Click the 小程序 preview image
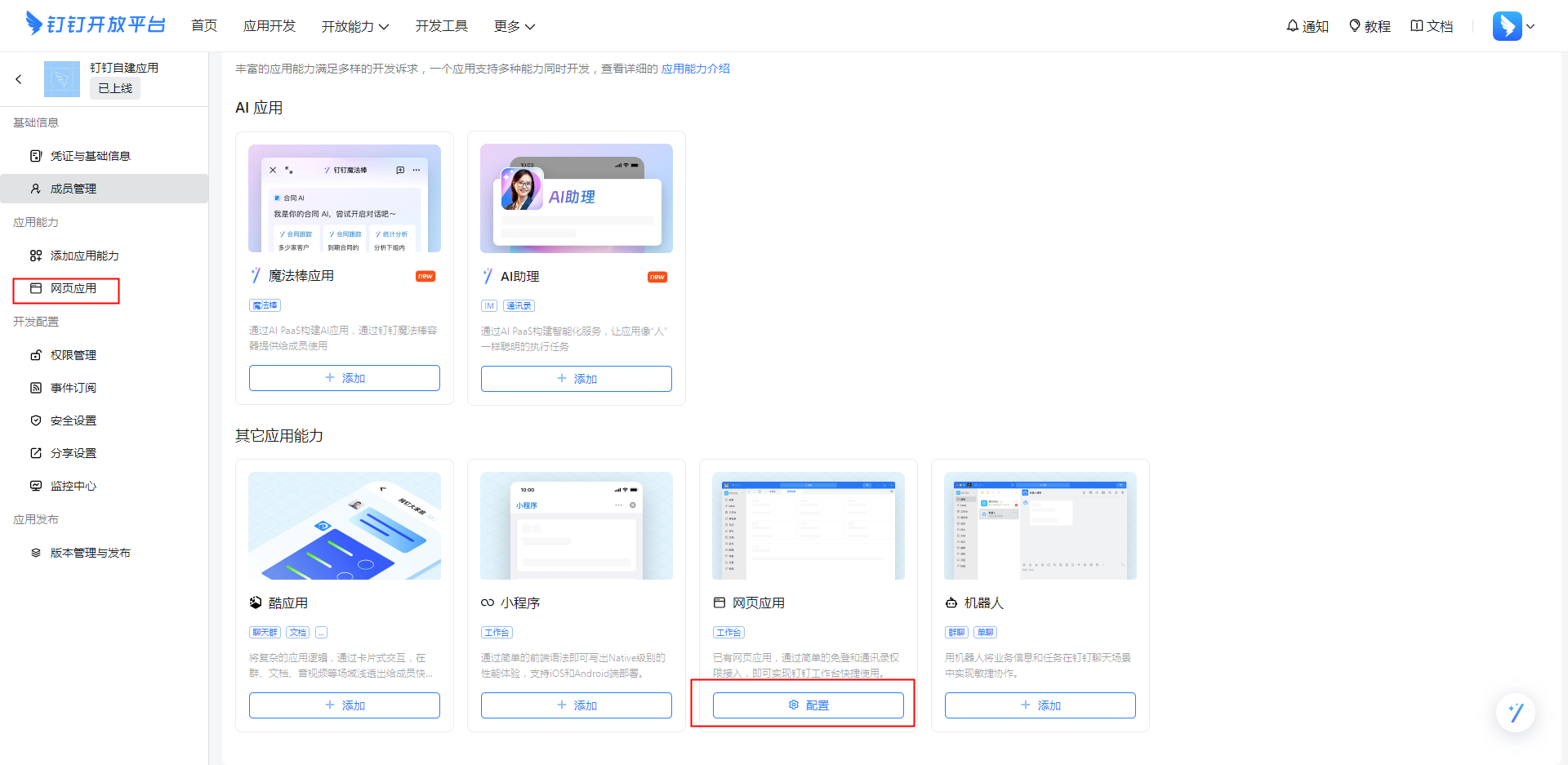The image size is (1568, 765). tap(577, 526)
